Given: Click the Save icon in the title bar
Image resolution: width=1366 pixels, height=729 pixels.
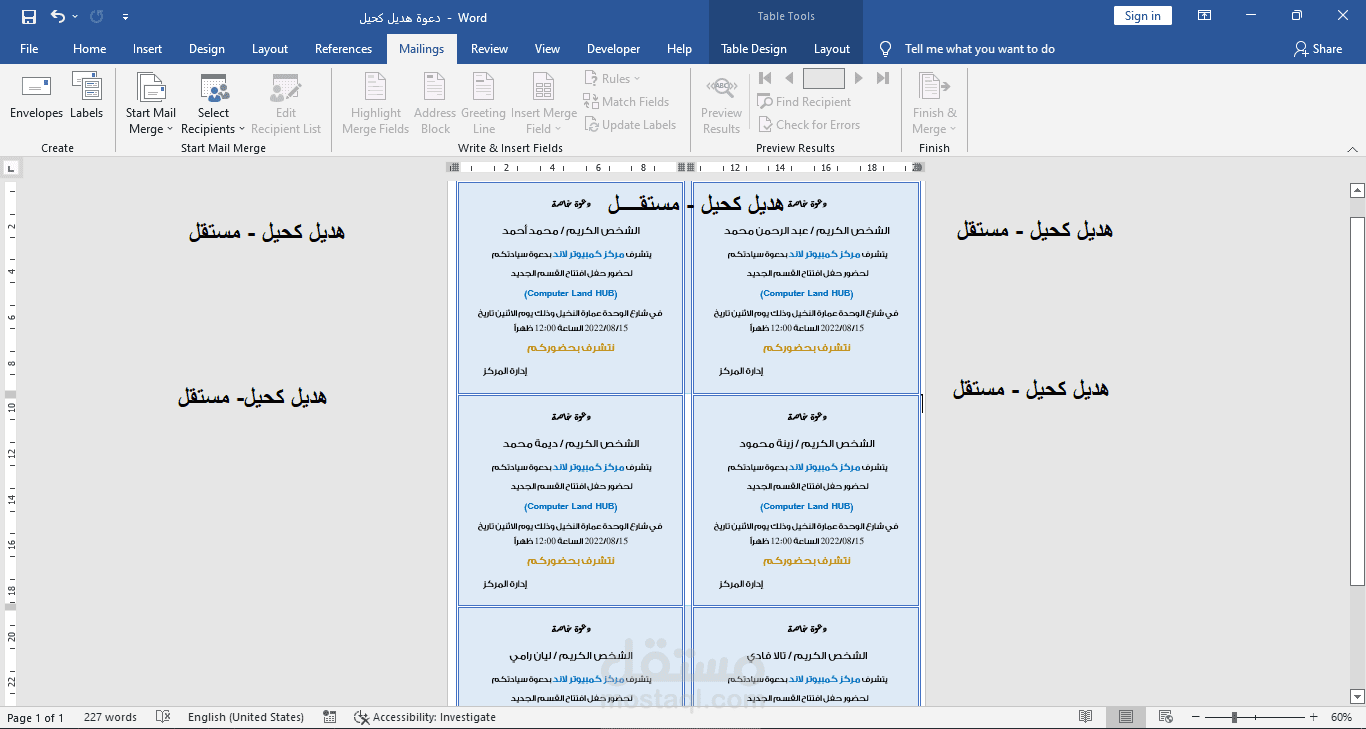Looking at the screenshot, I should tap(29, 16).
